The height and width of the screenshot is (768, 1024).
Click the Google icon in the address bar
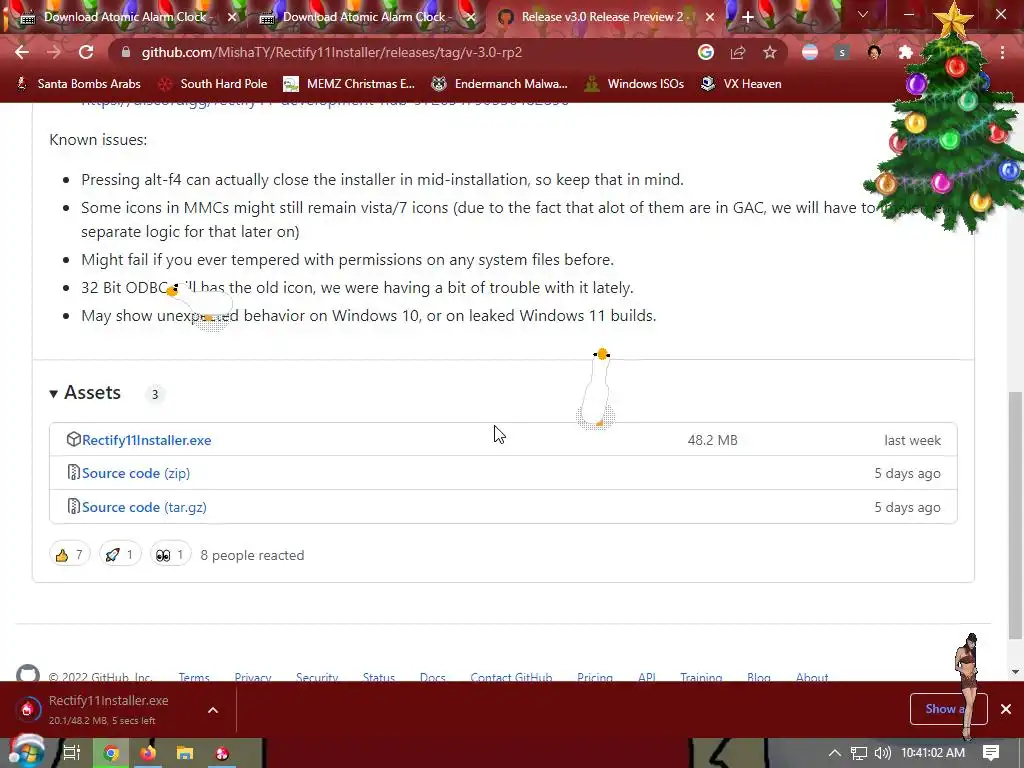[705, 52]
